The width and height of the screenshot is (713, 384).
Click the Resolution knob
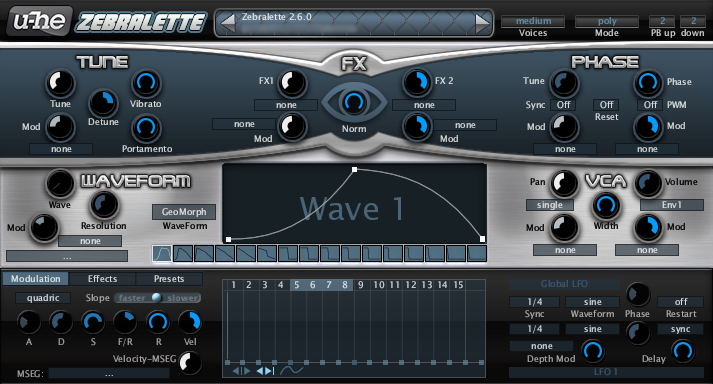pos(104,205)
